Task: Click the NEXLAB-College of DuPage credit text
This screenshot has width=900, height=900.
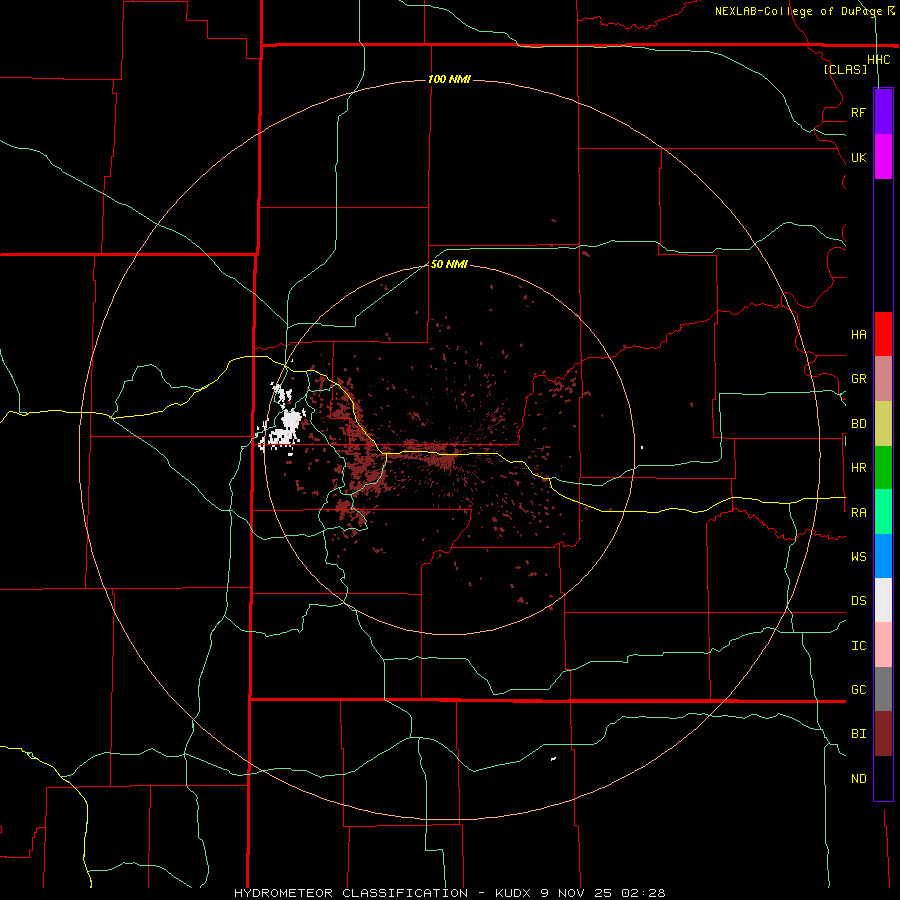Action: click(801, 11)
